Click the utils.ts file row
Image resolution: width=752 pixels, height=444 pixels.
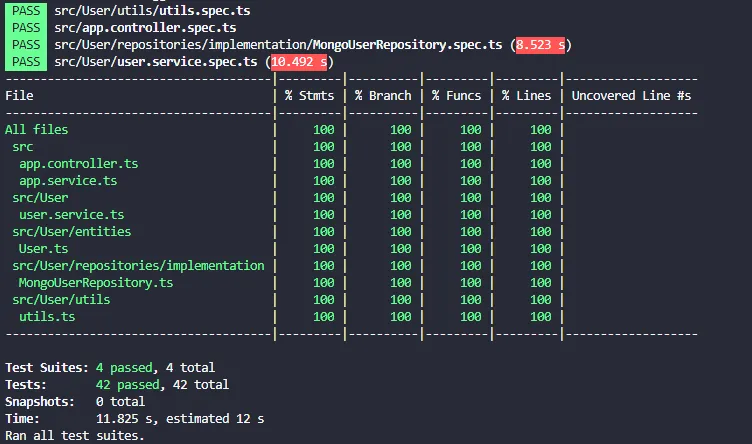click(x=47, y=317)
